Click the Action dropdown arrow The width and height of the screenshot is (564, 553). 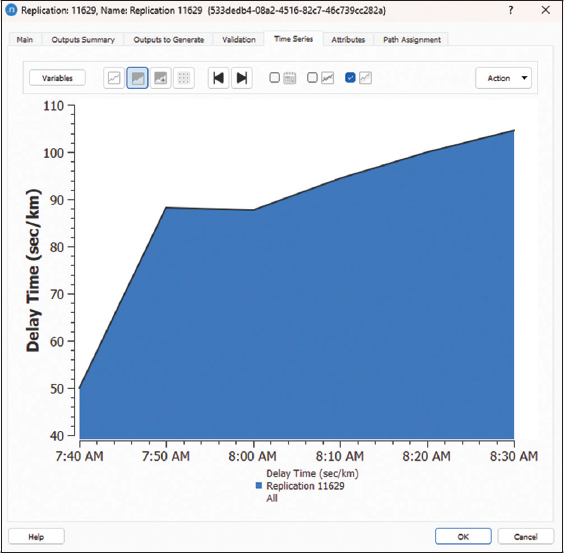[x=524, y=78]
